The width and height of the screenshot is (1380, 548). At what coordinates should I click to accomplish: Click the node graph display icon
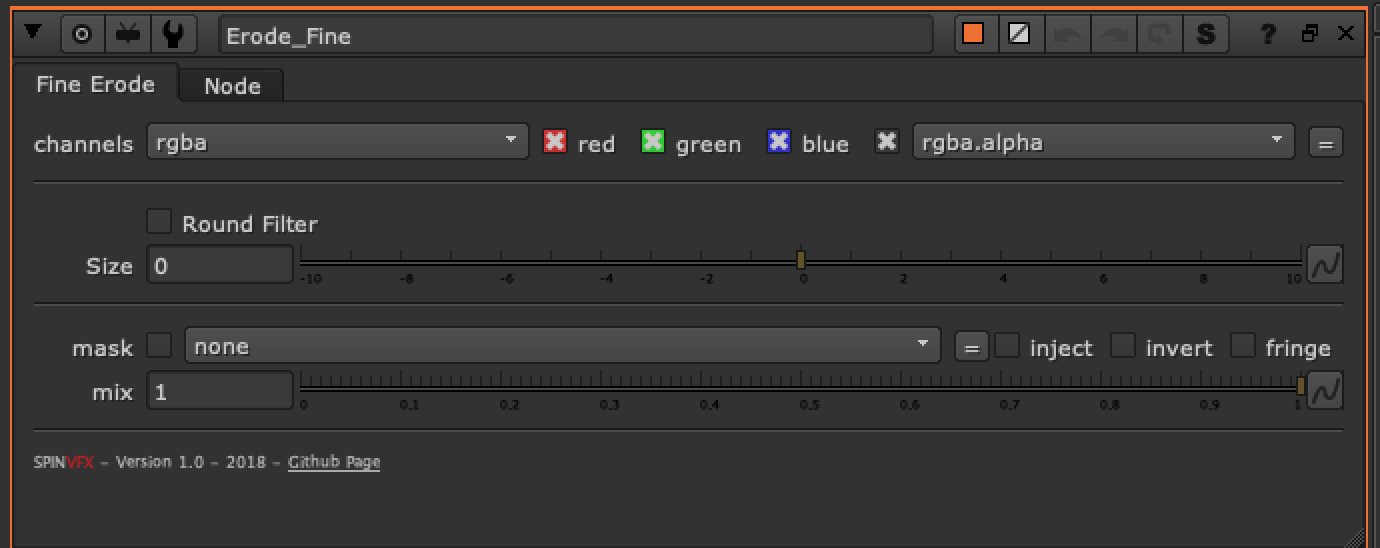click(x=128, y=35)
